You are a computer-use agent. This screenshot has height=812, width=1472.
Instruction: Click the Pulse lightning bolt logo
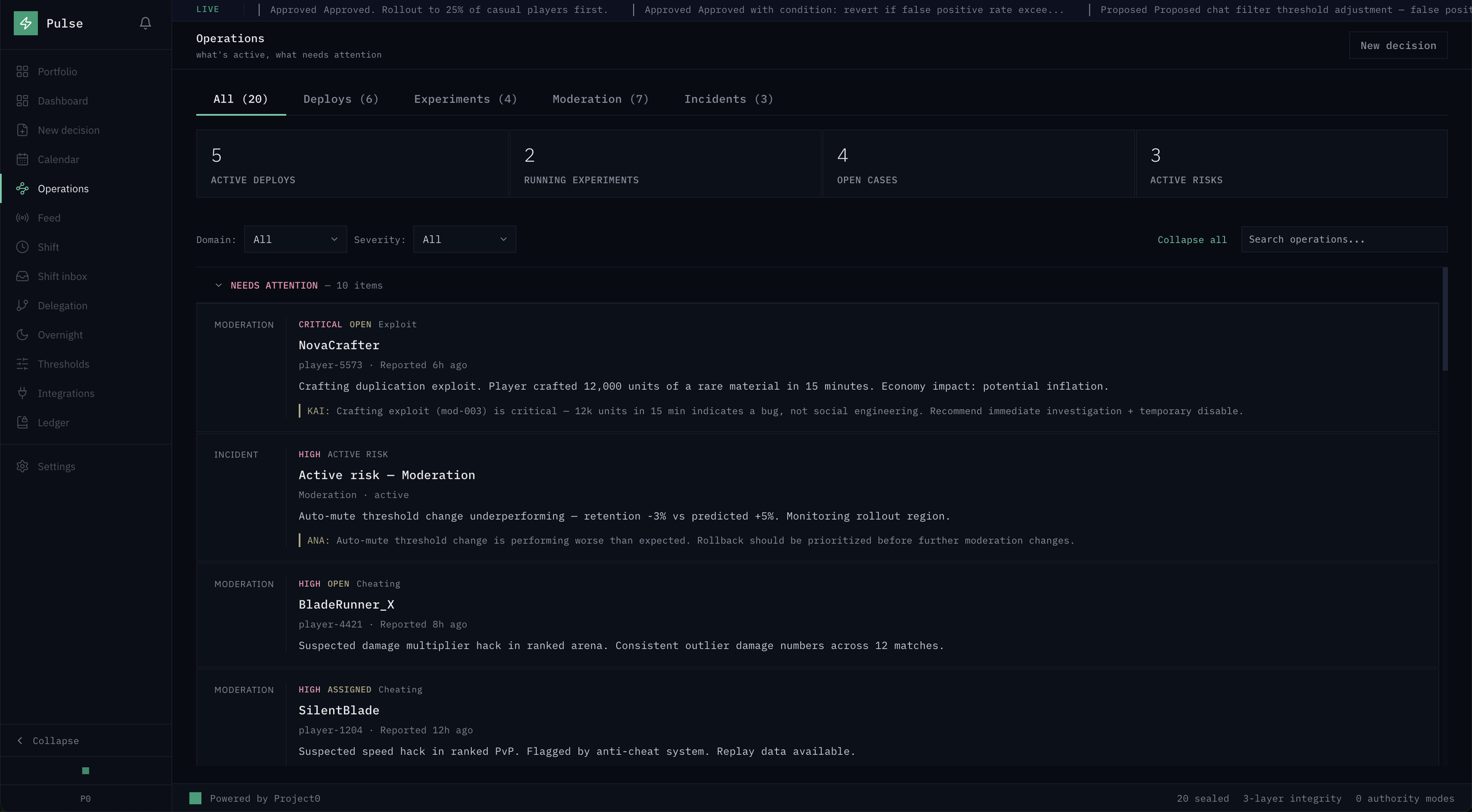click(x=26, y=23)
